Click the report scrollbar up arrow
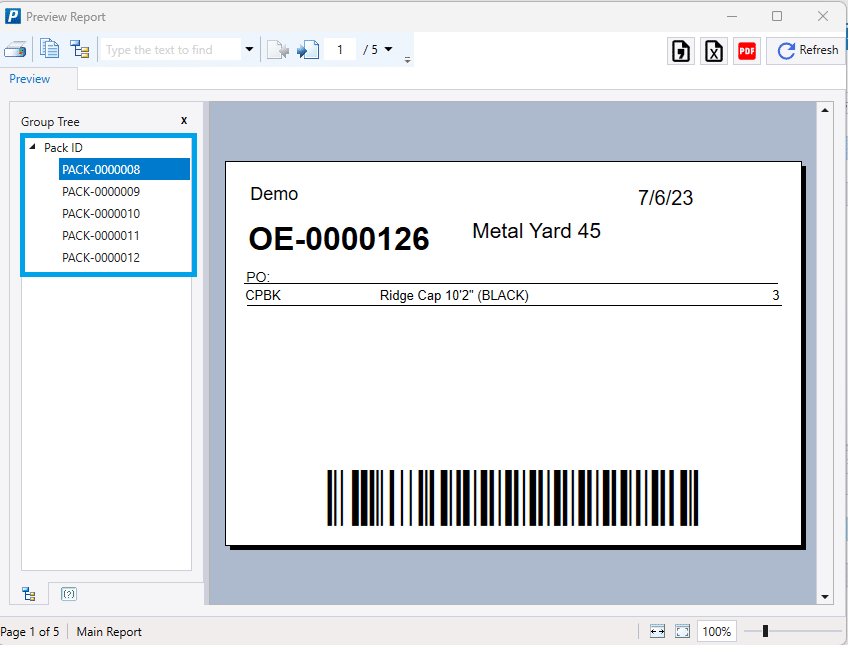 pos(825,110)
